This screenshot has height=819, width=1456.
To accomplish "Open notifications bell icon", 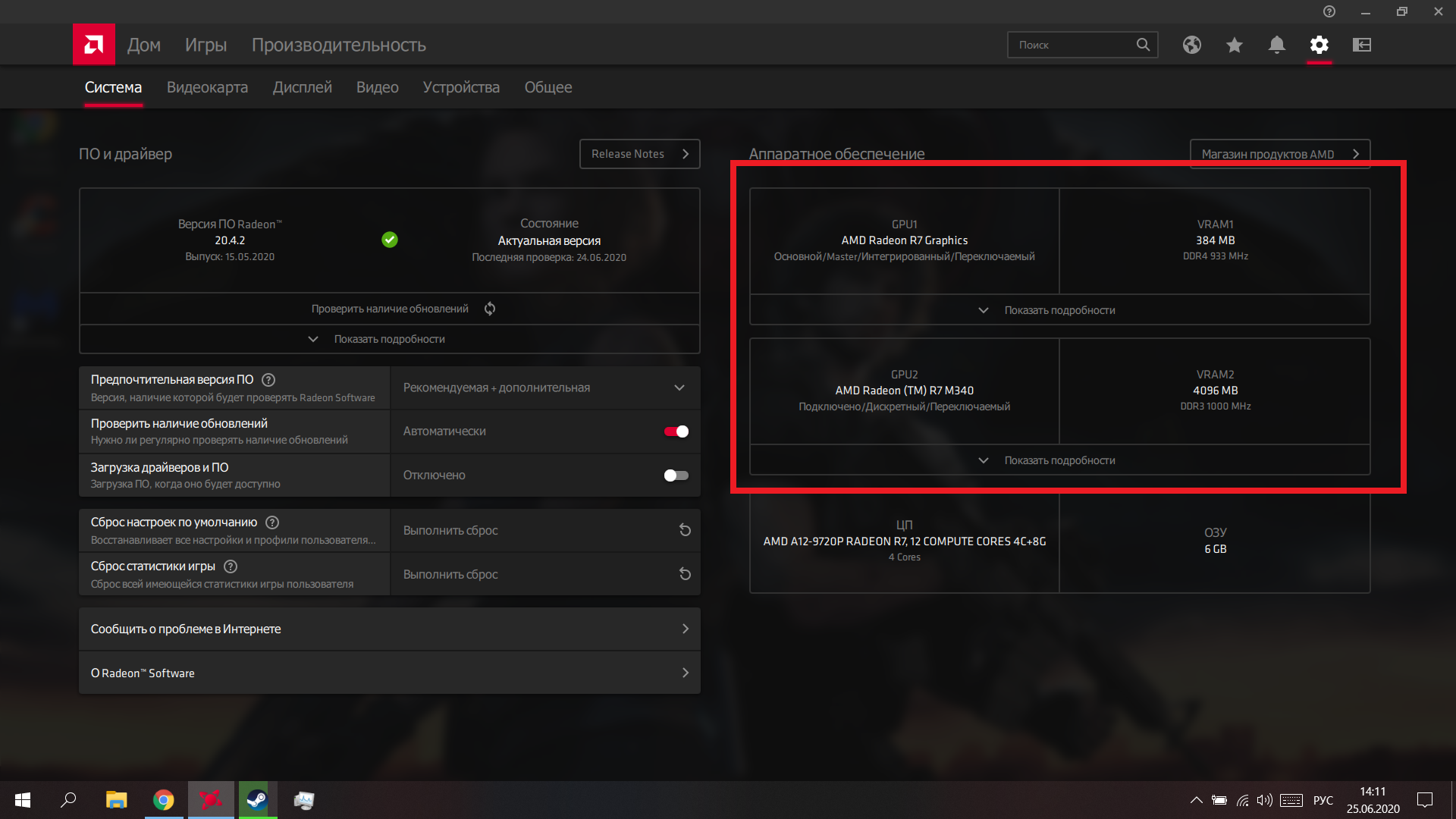I will pyautogui.click(x=1277, y=45).
